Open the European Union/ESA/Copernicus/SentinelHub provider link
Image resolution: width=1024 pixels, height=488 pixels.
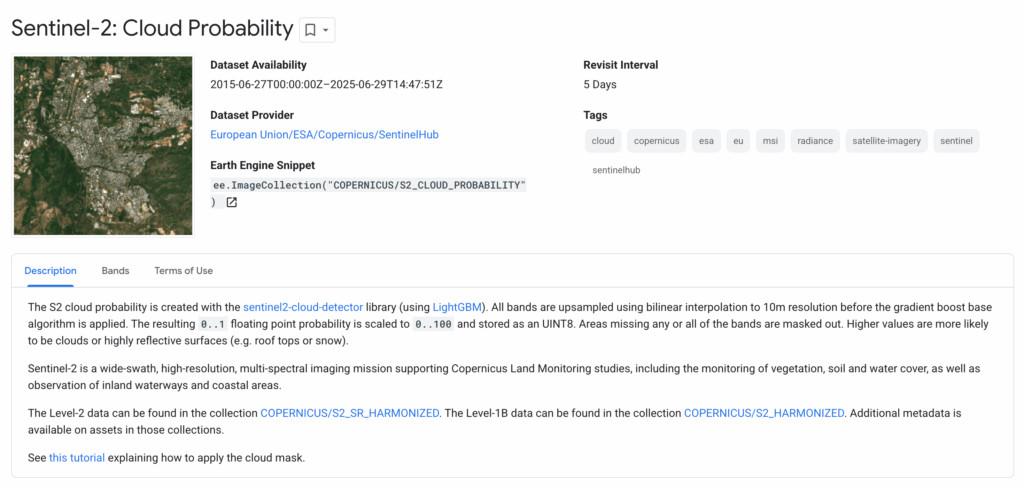324,135
